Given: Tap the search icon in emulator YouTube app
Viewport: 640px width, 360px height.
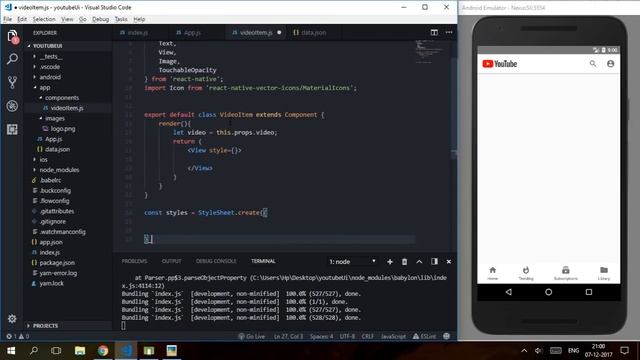Looking at the screenshot, I should (x=593, y=64).
